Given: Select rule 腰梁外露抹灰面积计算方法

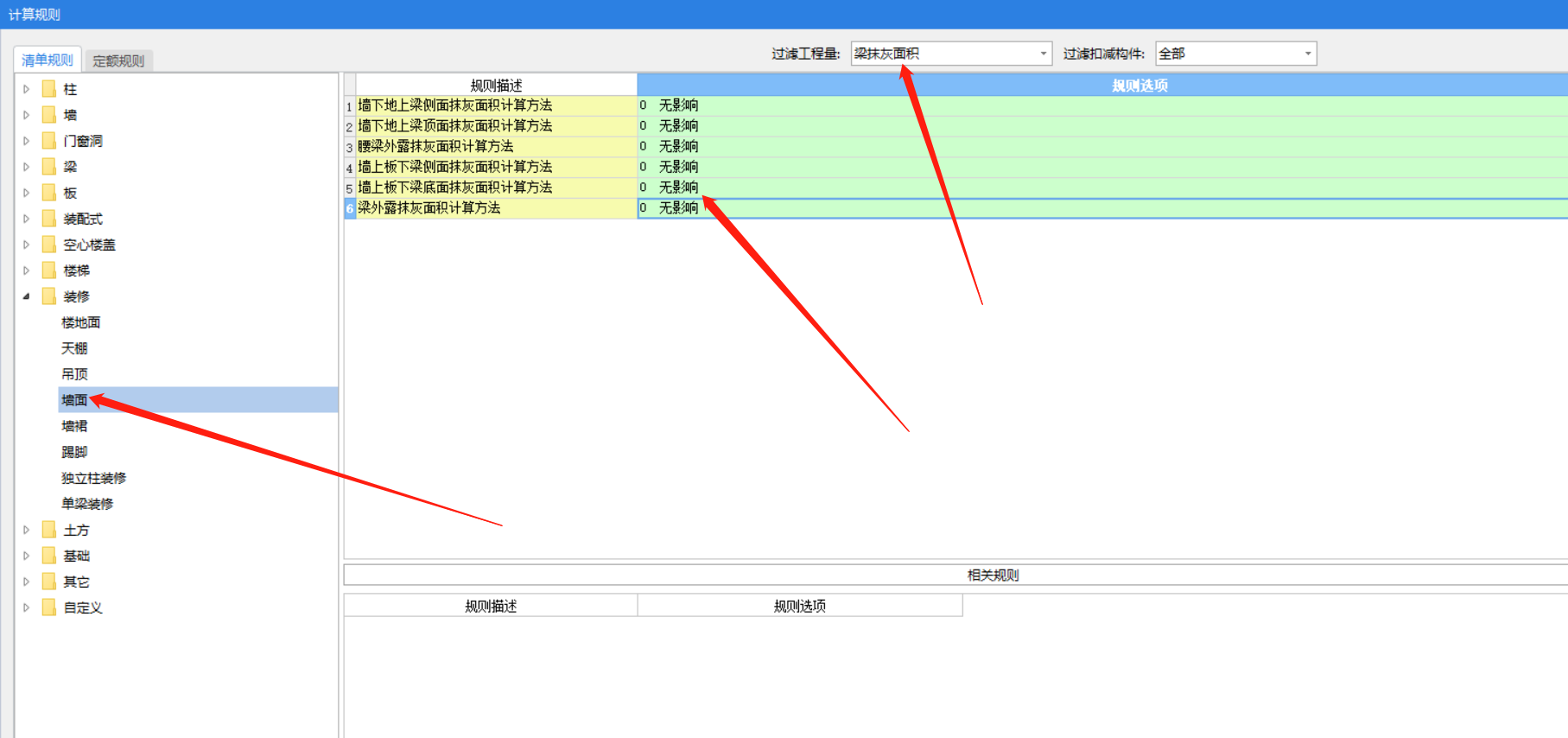Looking at the screenshot, I should click(x=497, y=147).
